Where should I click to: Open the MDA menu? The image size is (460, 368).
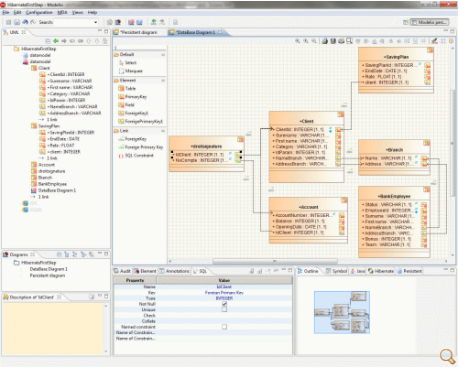62,12
